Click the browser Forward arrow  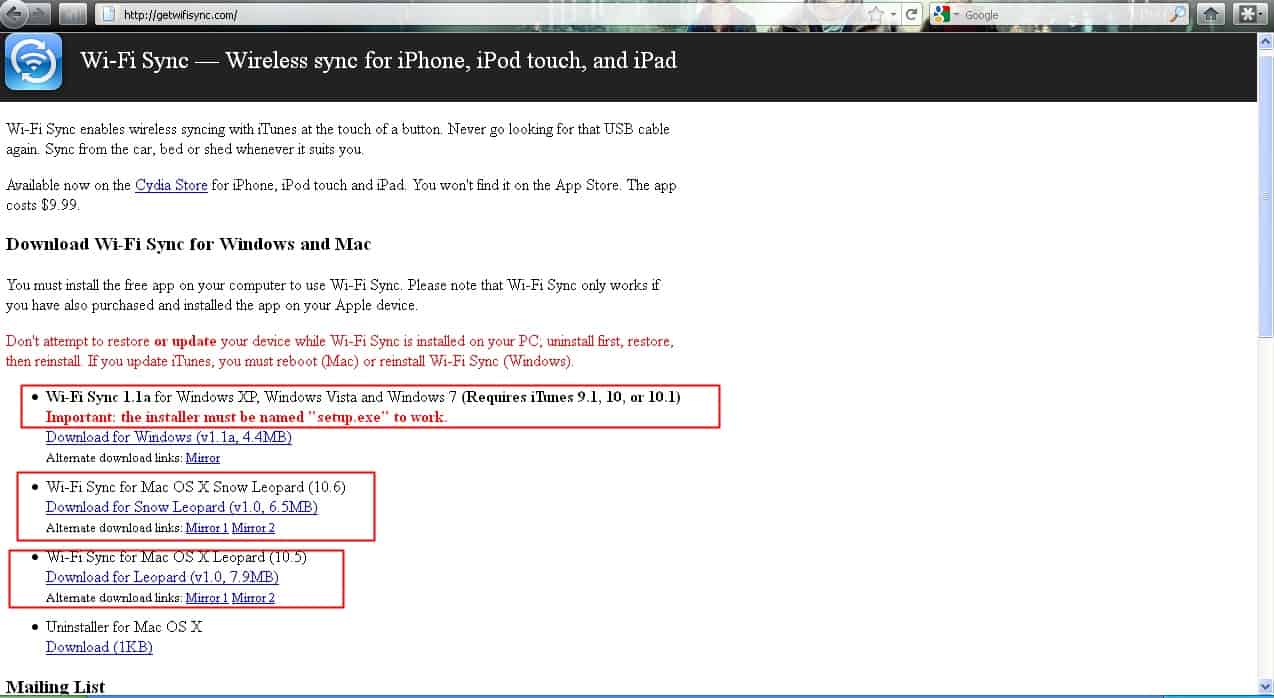39,14
